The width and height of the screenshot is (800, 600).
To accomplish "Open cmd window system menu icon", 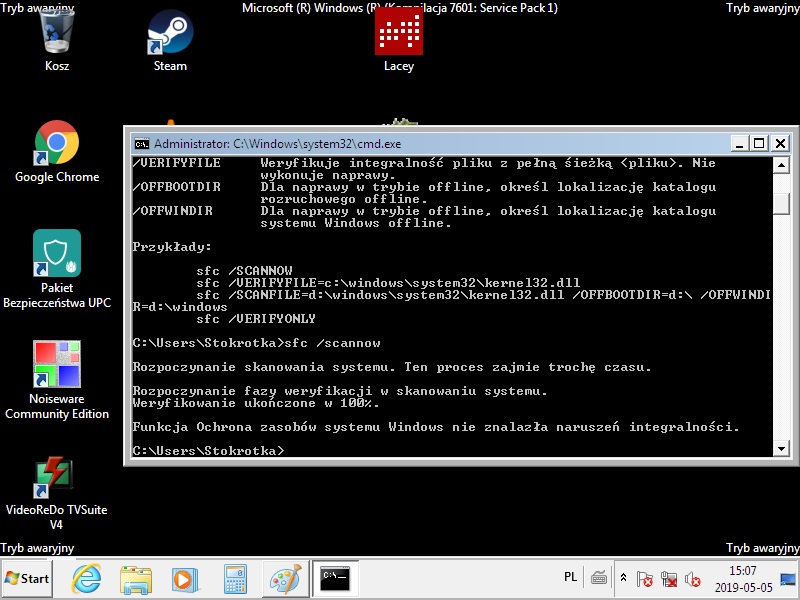I will coord(142,143).
